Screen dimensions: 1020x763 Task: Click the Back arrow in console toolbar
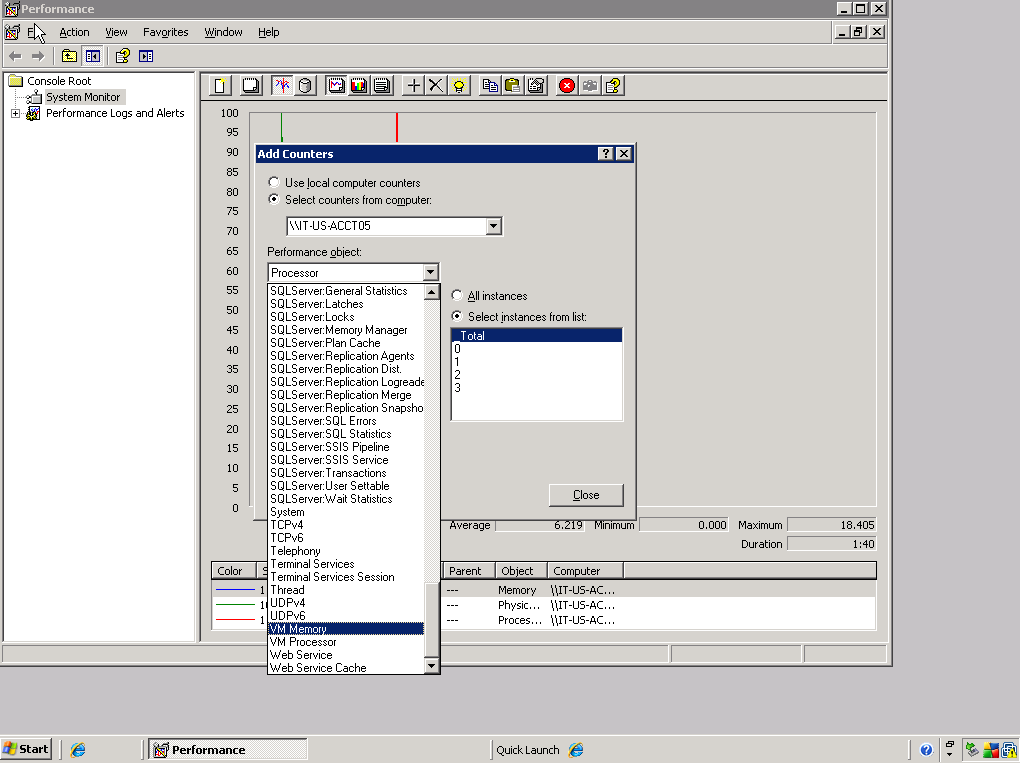[x=16, y=57]
